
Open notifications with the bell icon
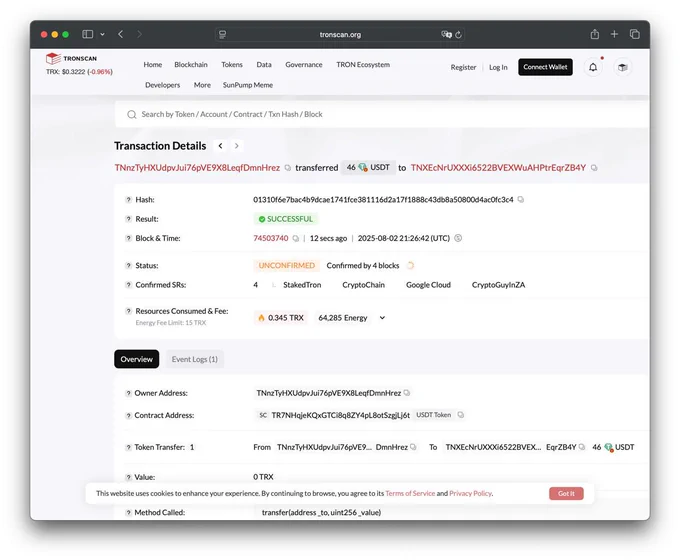(x=593, y=67)
